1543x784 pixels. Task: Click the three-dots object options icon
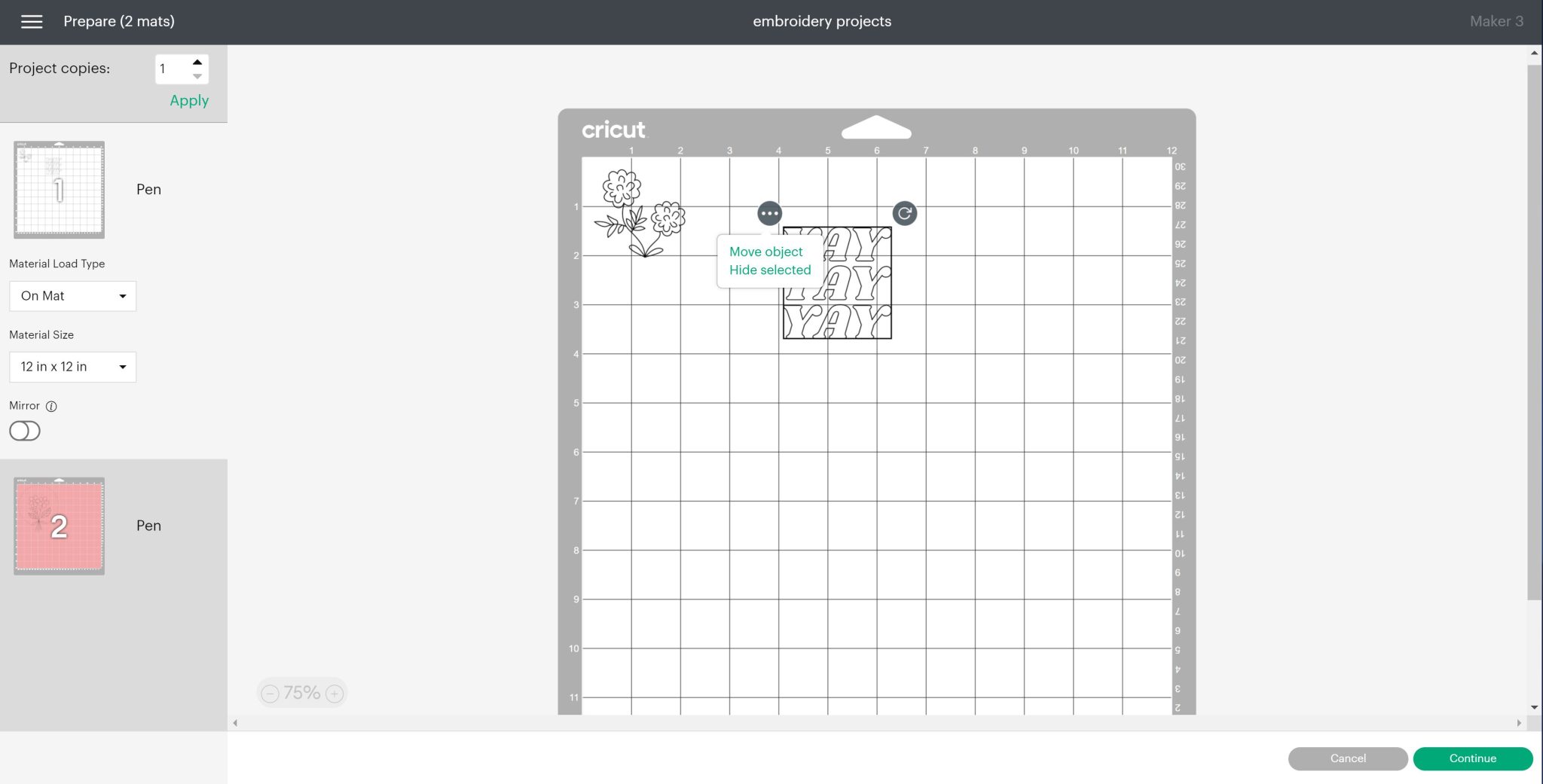(769, 214)
